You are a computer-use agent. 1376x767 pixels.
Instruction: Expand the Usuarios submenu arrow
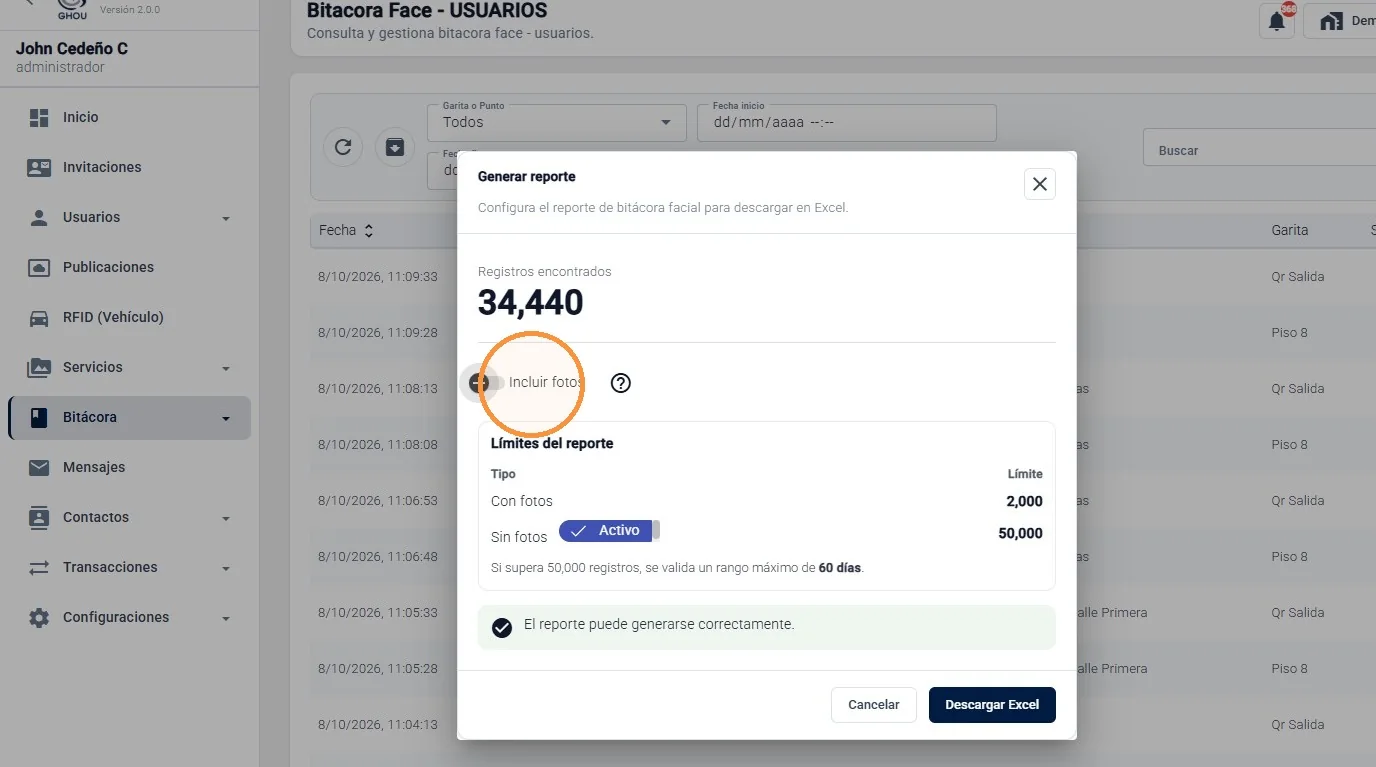tap(226, 218)
